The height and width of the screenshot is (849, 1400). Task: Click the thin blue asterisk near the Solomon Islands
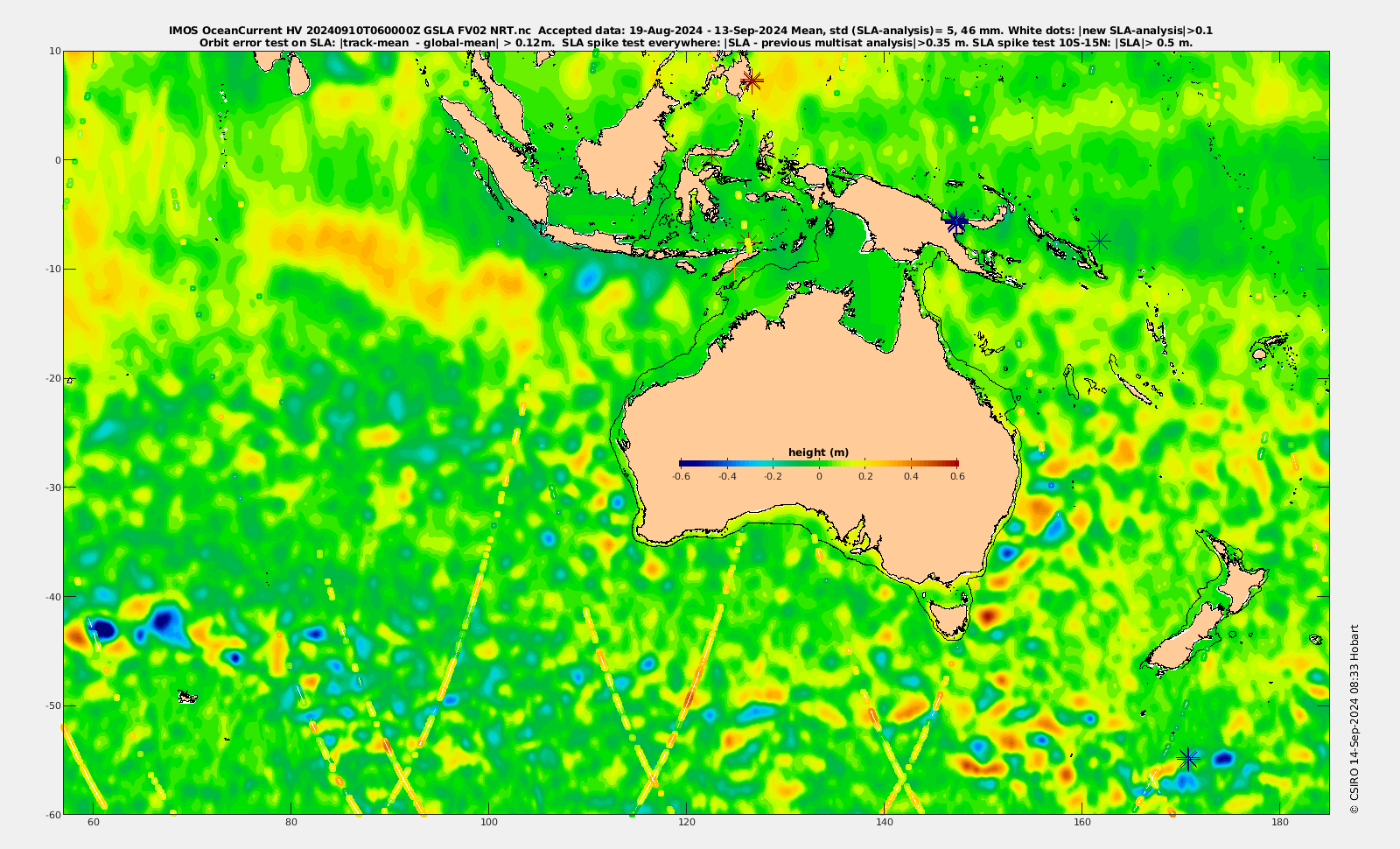pyautogui.click(x=1100, y=241)
